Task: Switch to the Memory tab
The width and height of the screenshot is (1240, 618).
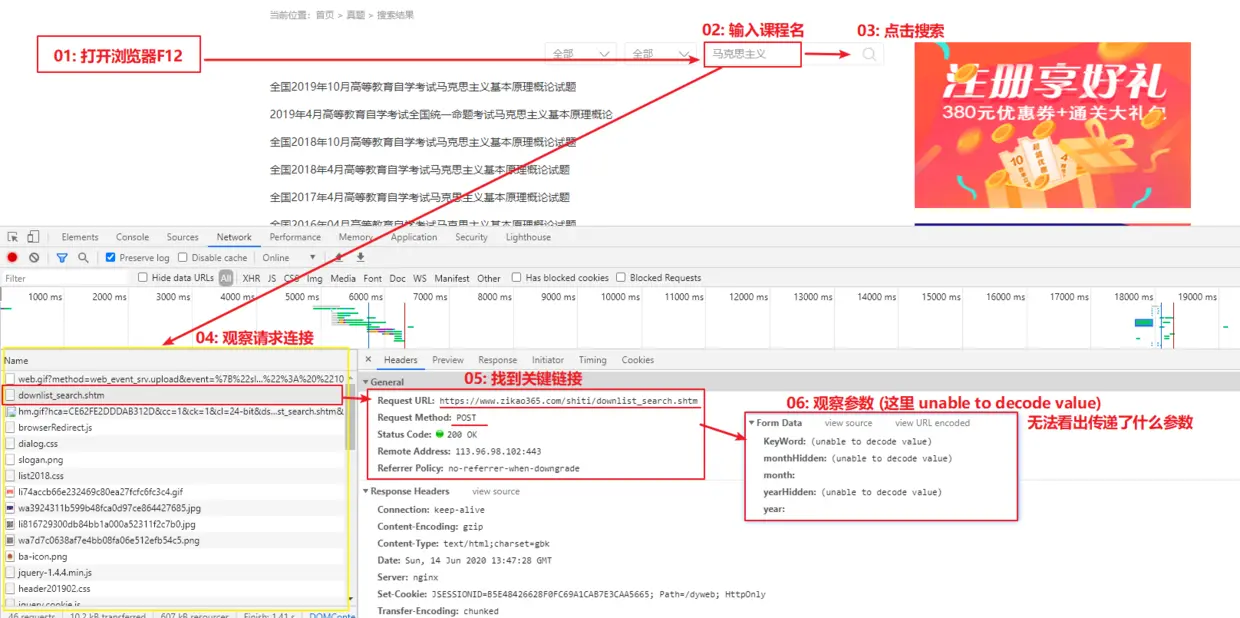Action: click(x=355, y=237)
